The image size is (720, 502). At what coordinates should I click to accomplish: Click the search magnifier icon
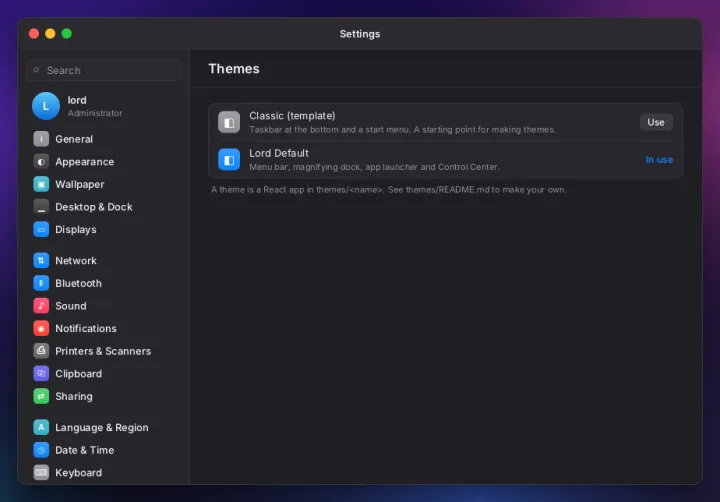pos(36,70)
